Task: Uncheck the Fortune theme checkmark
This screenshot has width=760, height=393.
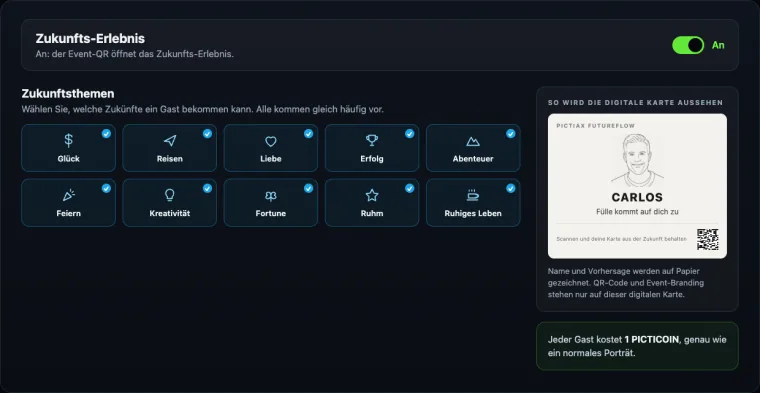Action: [x=308, y=189]
